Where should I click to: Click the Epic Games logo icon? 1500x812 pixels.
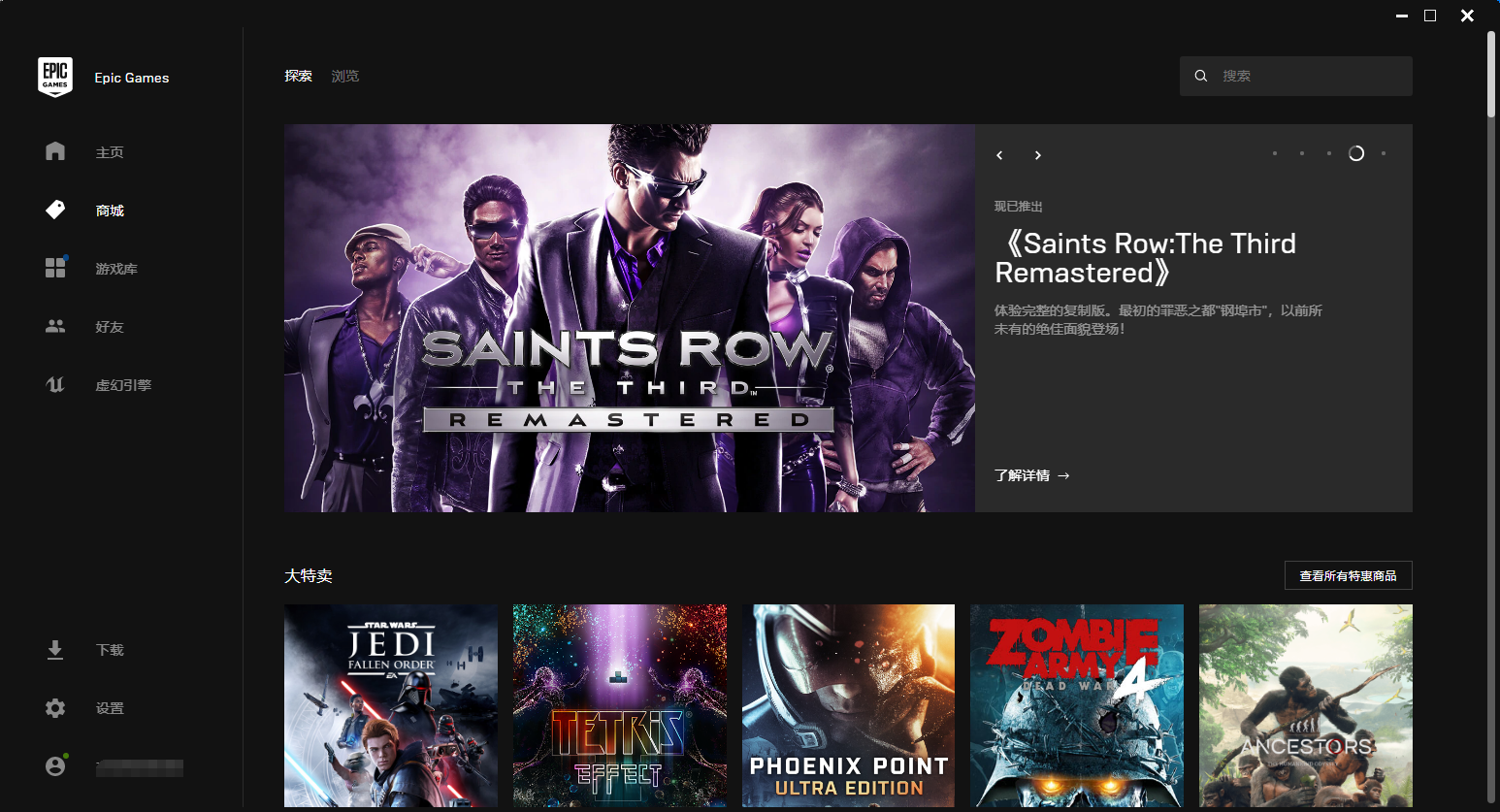(x=55, y=77)
